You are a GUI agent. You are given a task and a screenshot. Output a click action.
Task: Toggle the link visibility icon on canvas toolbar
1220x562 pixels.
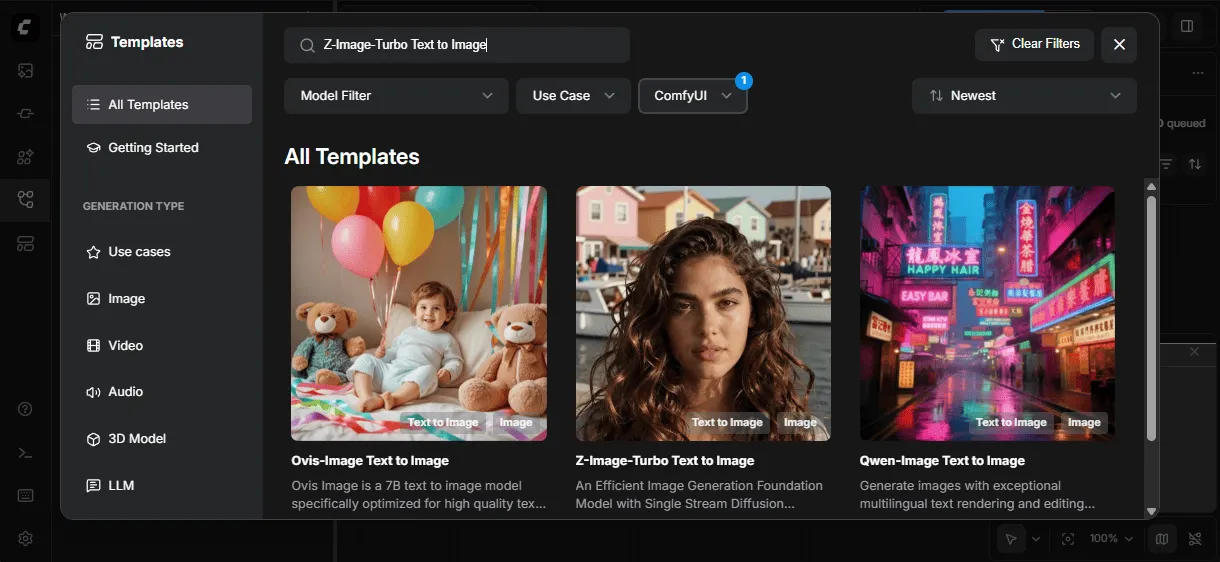[x=1195, y=539]
